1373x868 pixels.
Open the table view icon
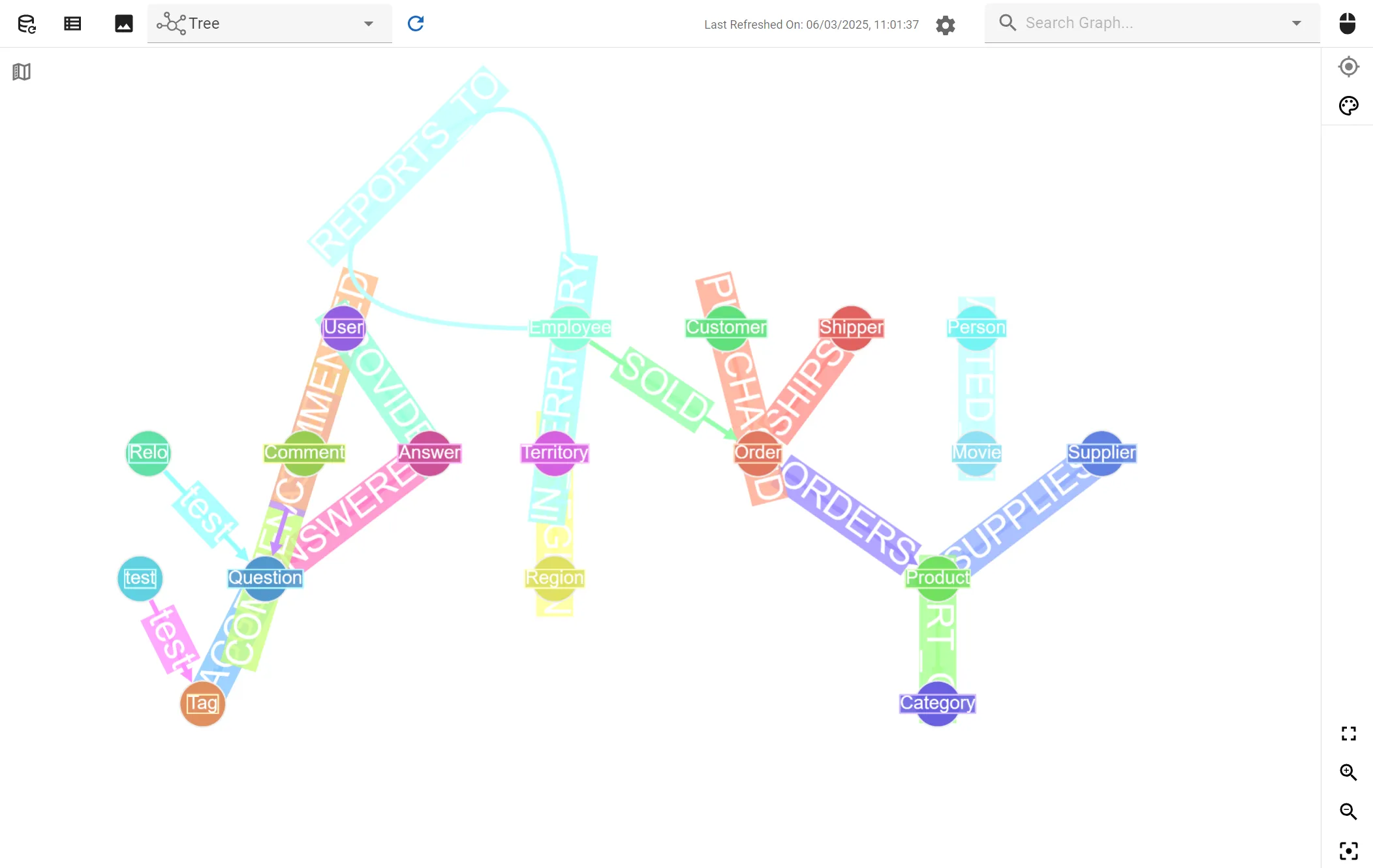72,24
